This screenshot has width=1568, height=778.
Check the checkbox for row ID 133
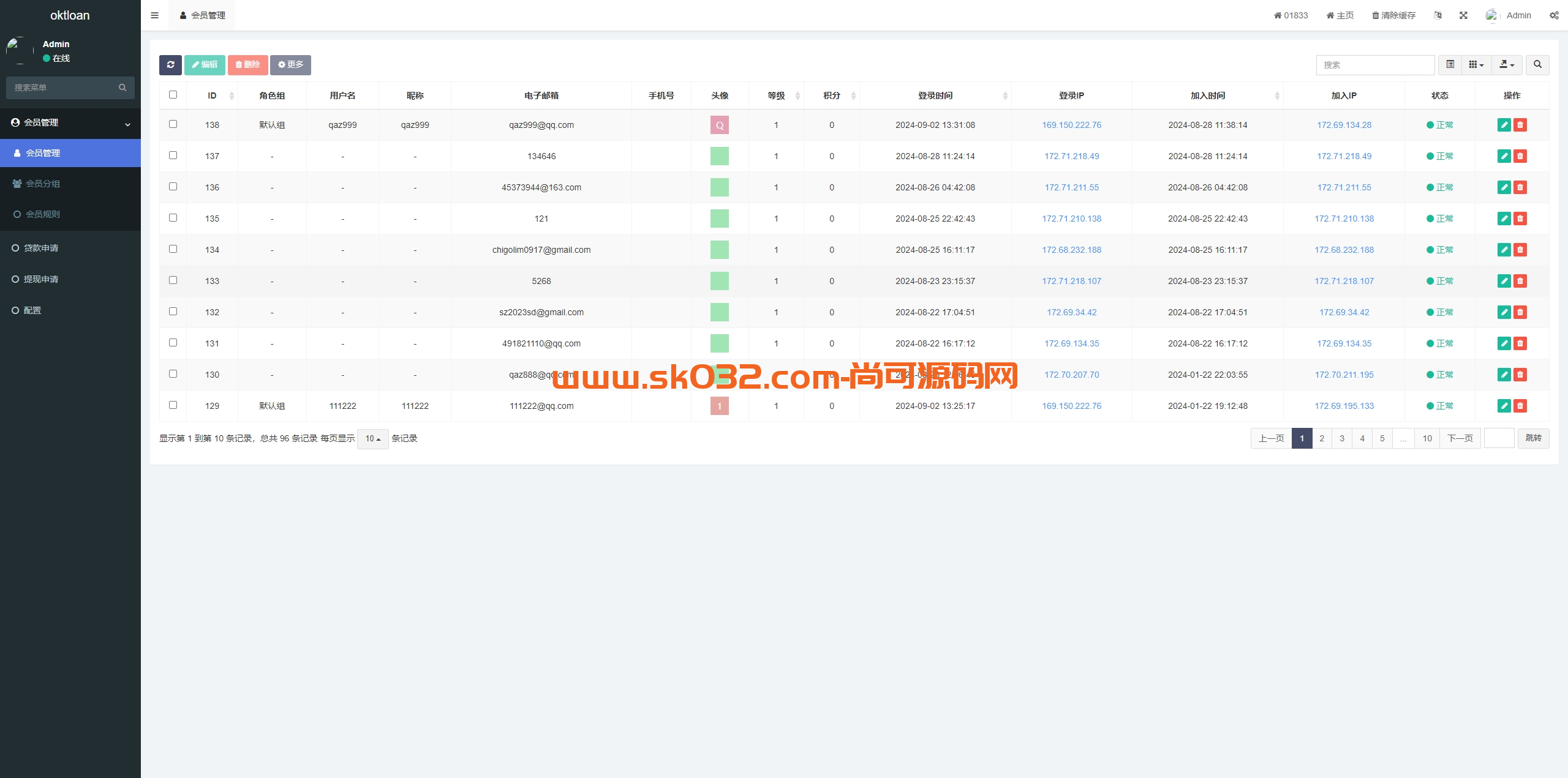pos(173,280)
